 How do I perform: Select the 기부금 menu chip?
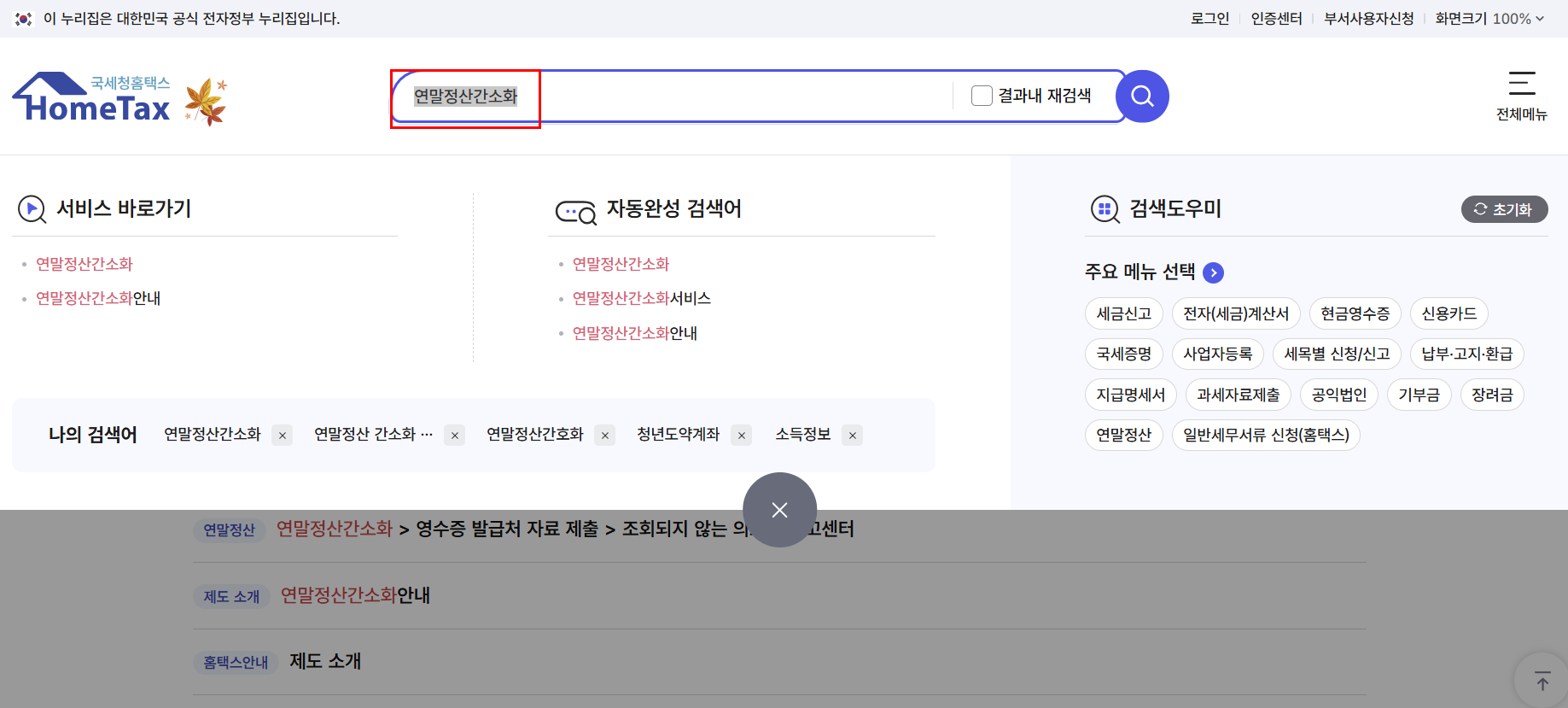click(1419, 395)
